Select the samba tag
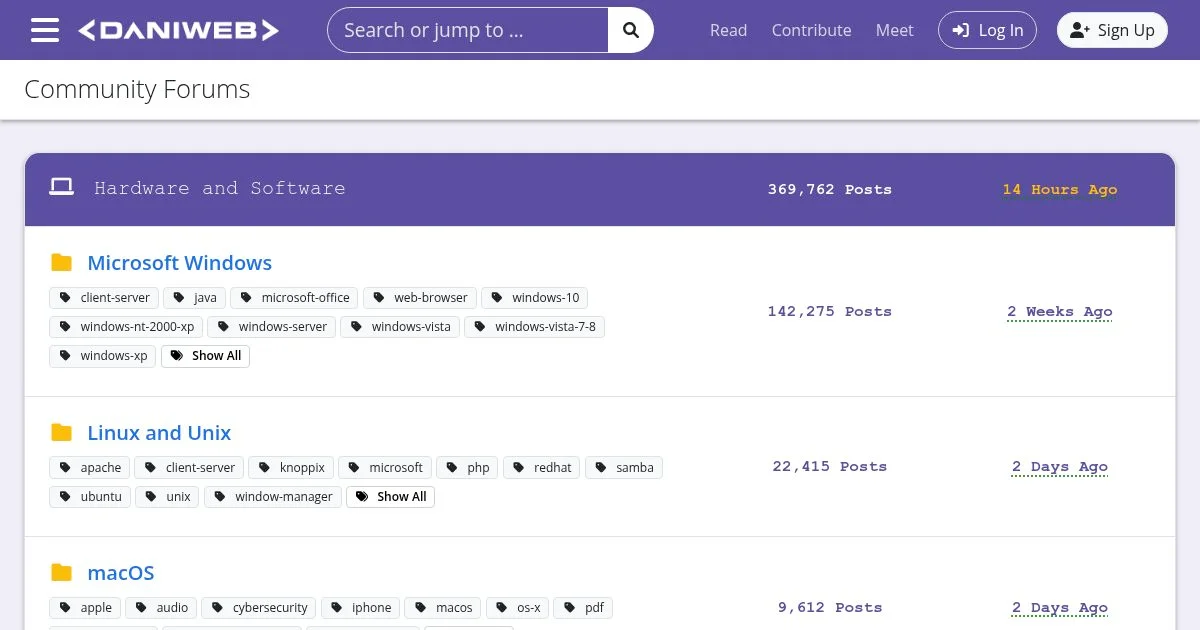The height and width of the screenshot is (630, 1200). pyautogui.click(x=623, y=468)
